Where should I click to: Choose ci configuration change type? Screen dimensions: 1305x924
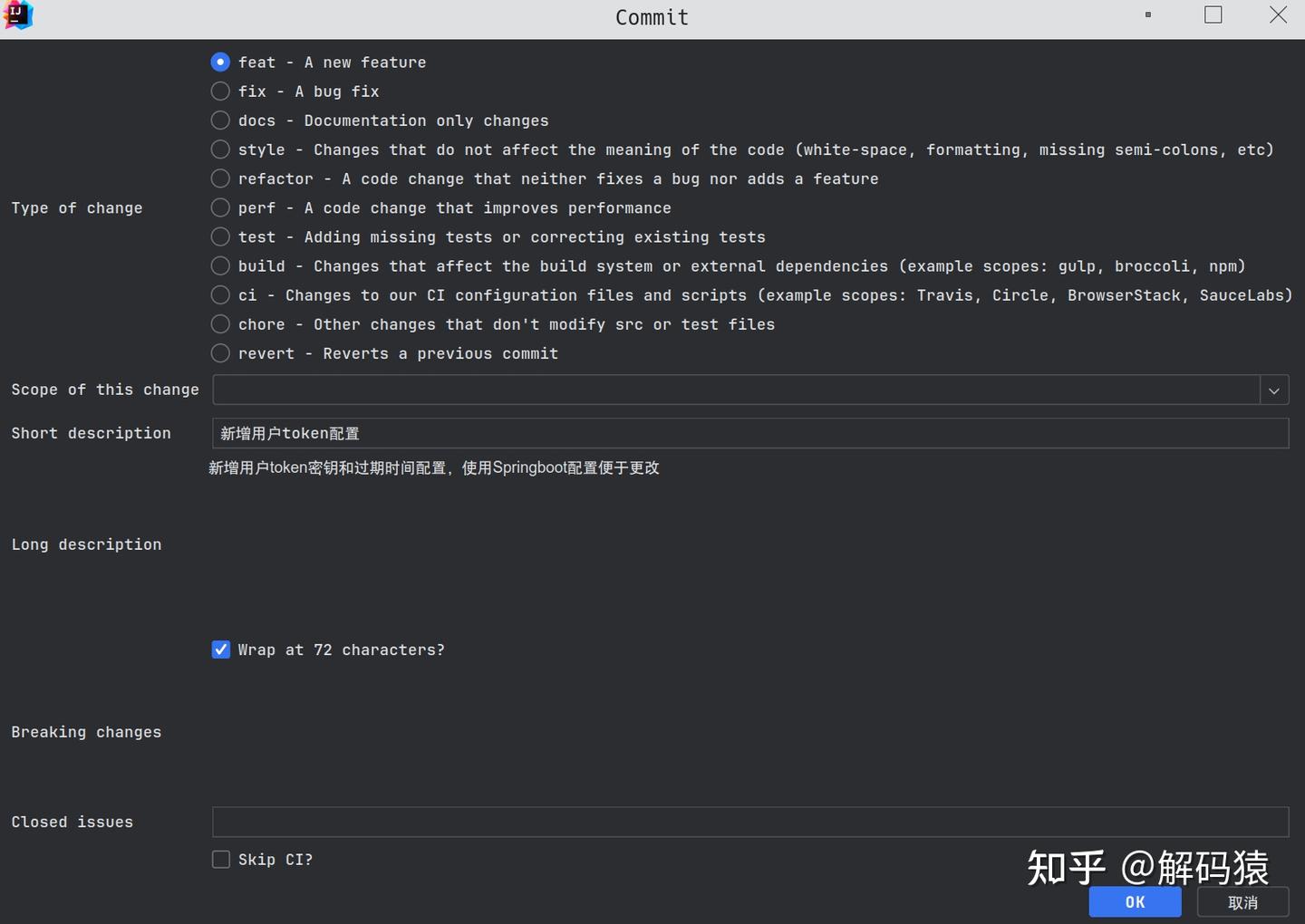[x=220, y=295]
